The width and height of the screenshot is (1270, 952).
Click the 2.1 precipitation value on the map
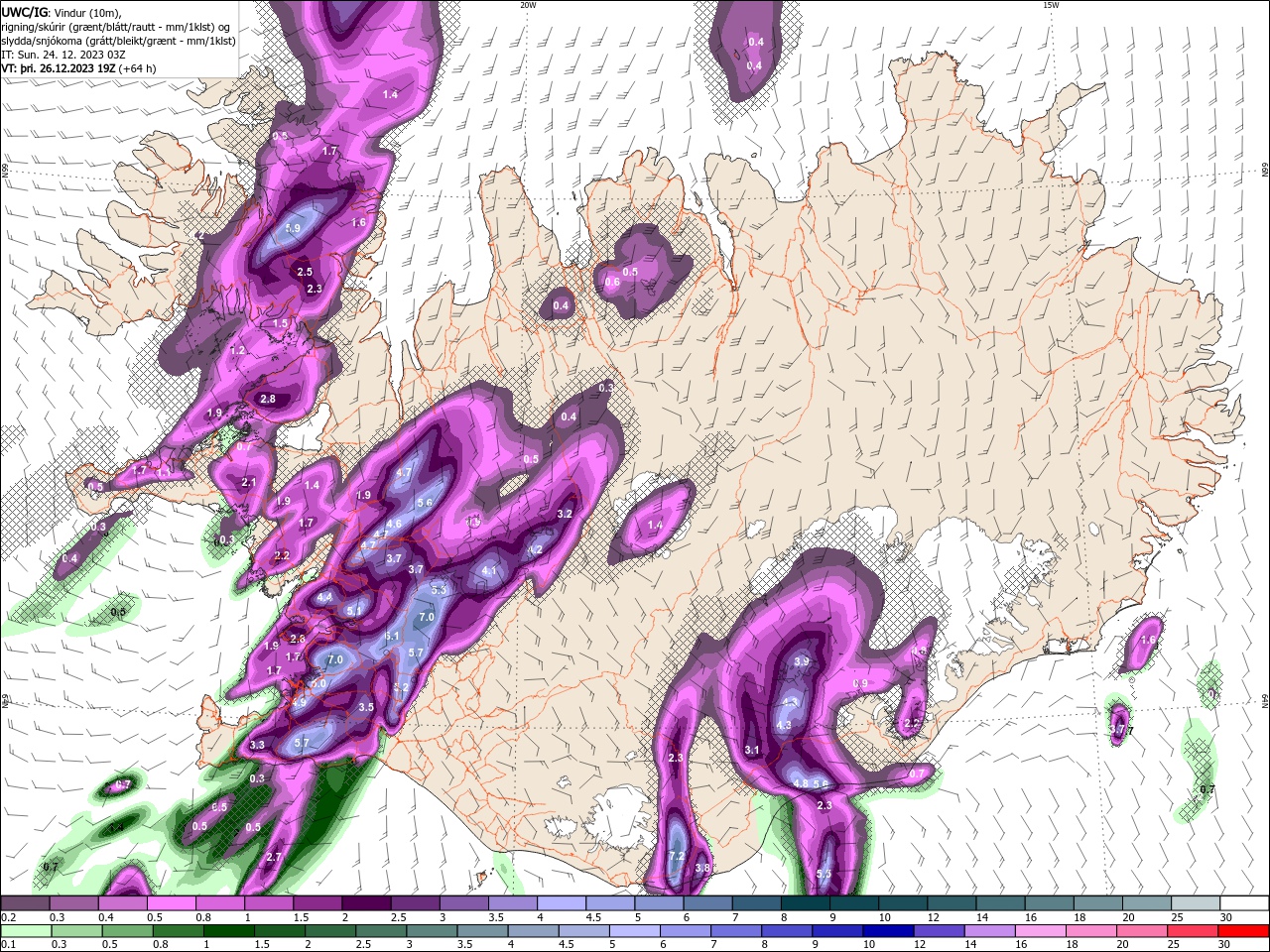(x=249, y=483)
